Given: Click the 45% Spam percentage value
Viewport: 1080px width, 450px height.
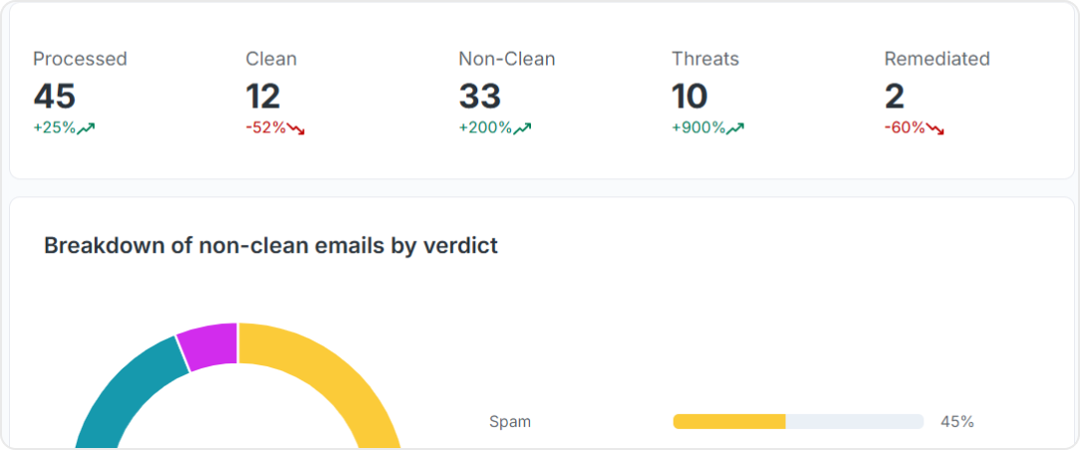Looking at the screenshot, I should point(957,422).
